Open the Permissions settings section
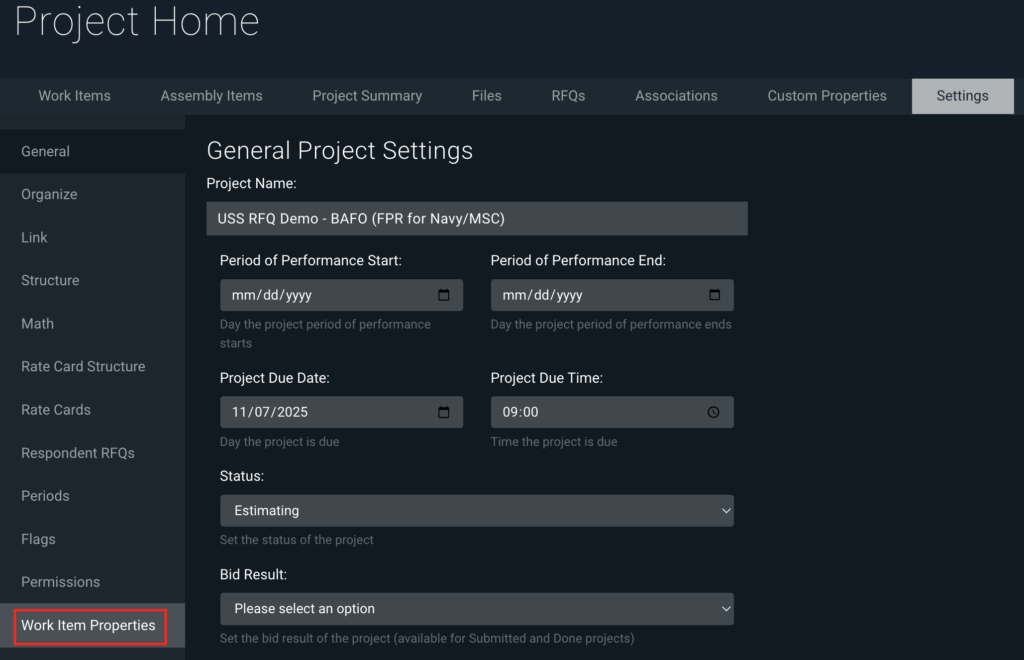 tap(61, 582)
